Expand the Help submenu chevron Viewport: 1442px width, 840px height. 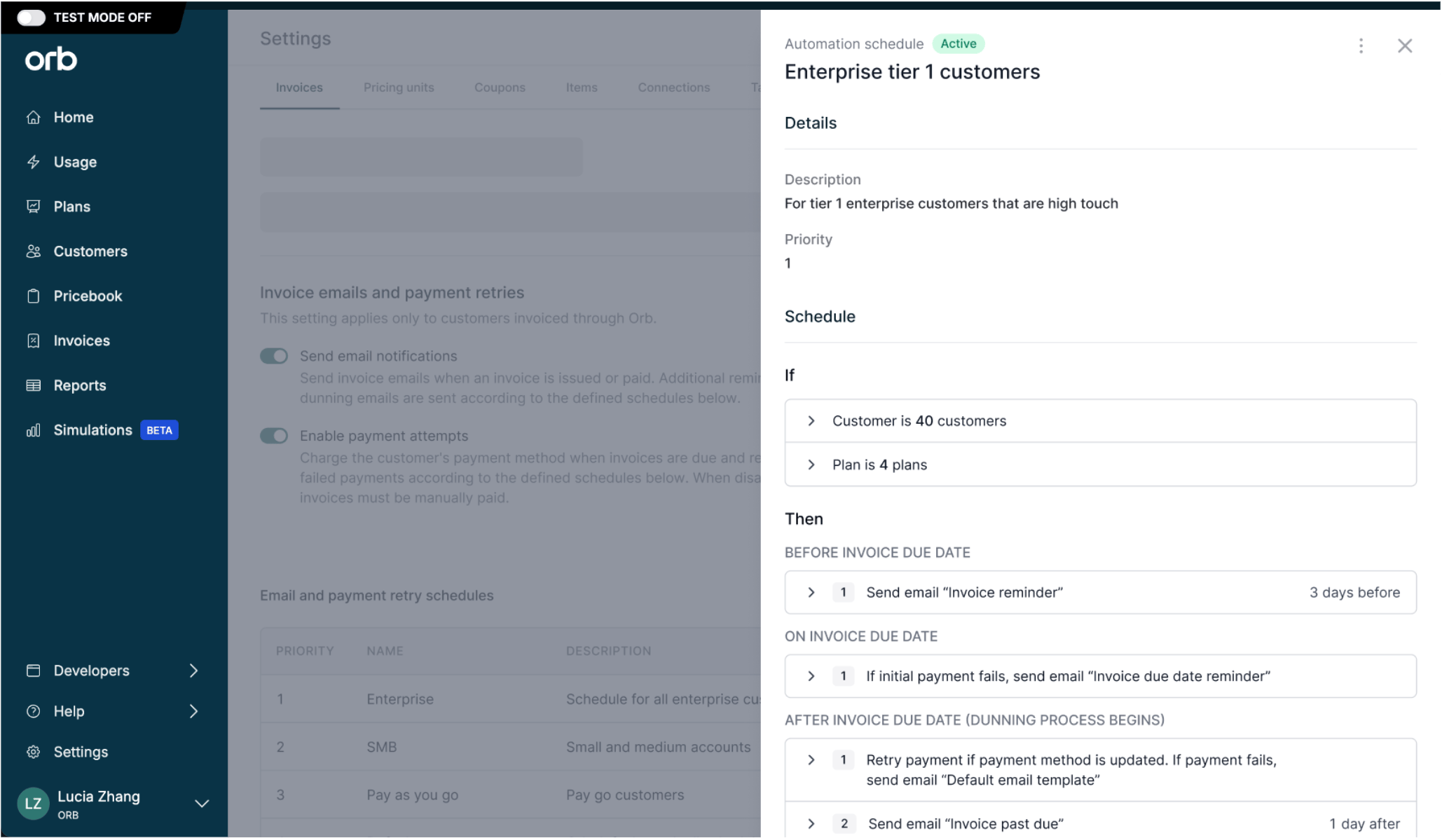(x=194, y=712)
